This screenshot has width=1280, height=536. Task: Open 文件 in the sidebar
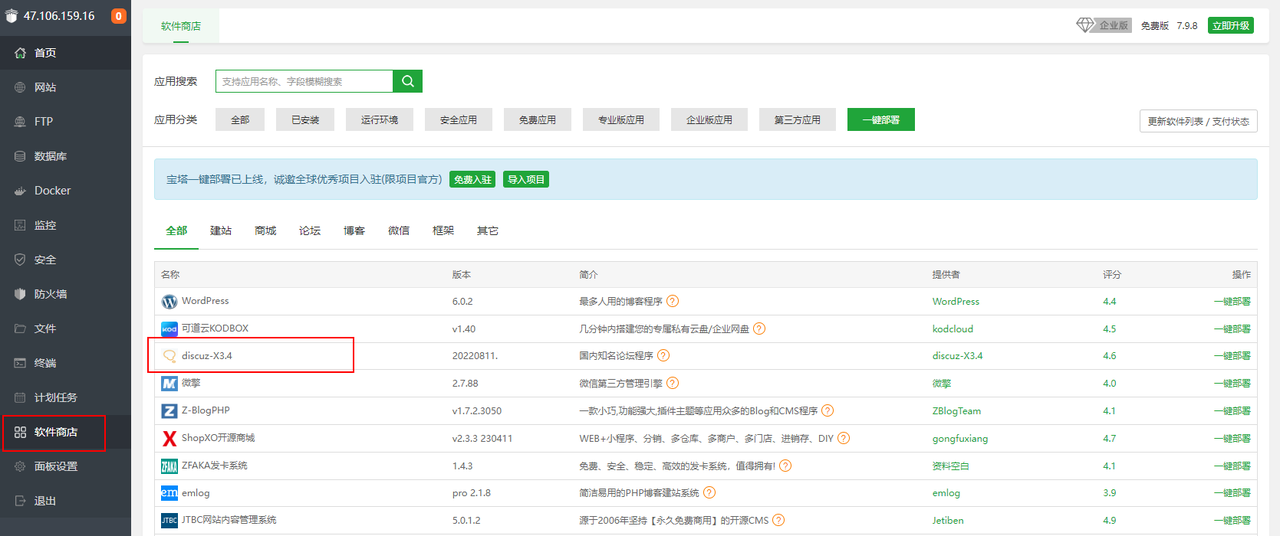pos(65,329)
